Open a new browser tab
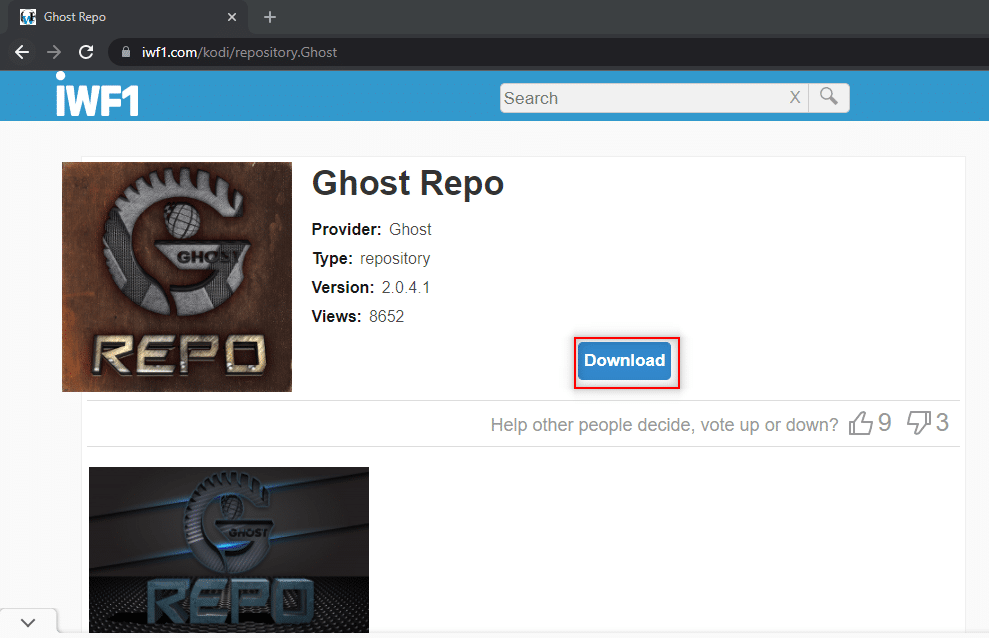The width and height of the screenshot is (989, 638). tap(270, 17)
